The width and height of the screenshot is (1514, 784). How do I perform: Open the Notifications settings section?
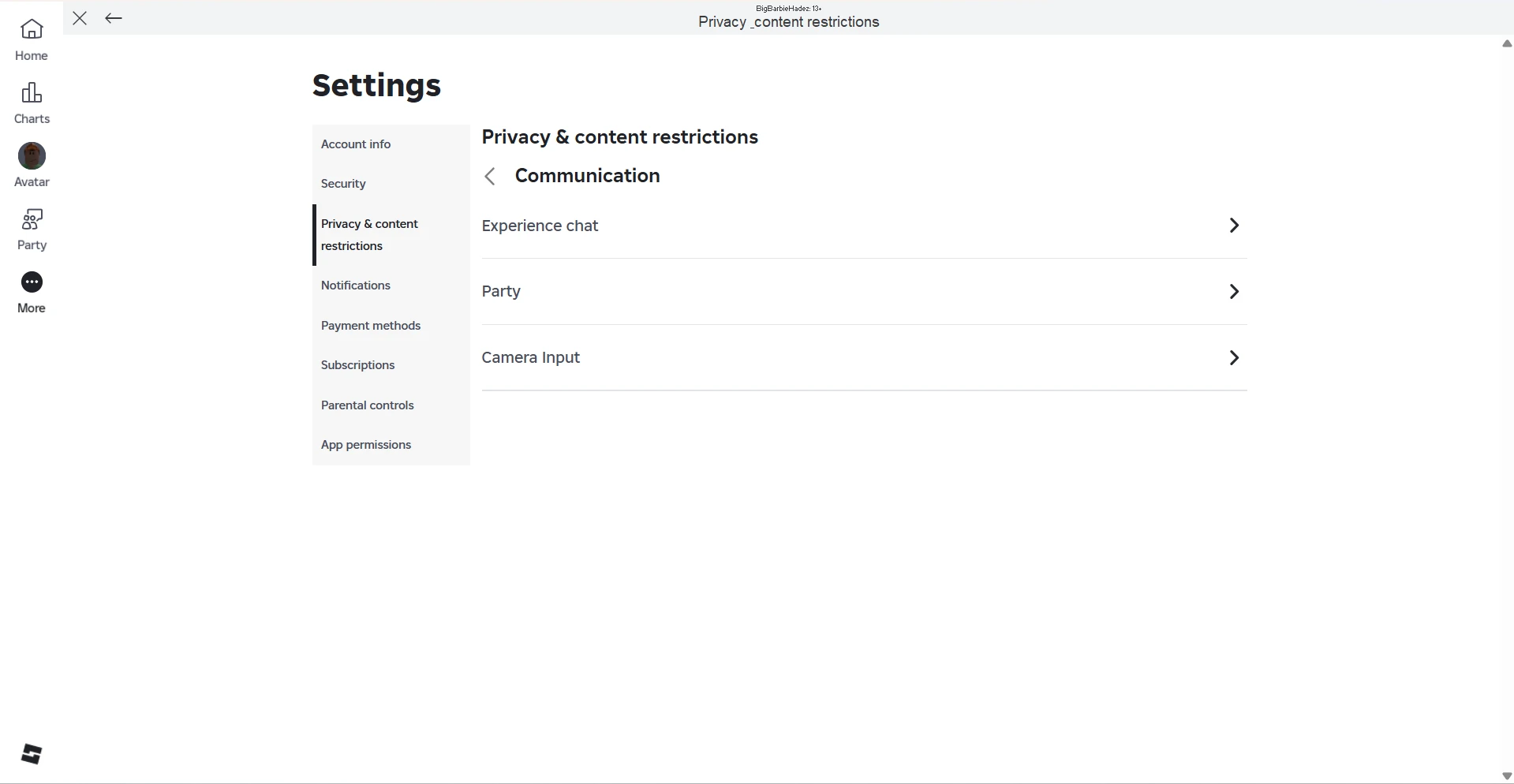coord(356,286)
